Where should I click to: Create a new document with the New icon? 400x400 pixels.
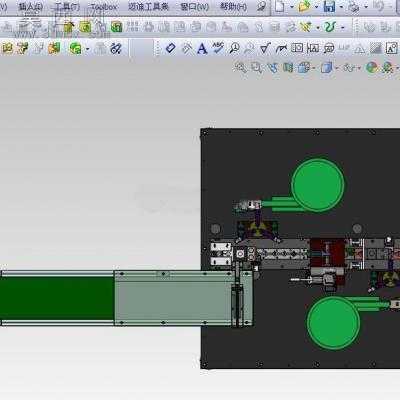(280, 6)
